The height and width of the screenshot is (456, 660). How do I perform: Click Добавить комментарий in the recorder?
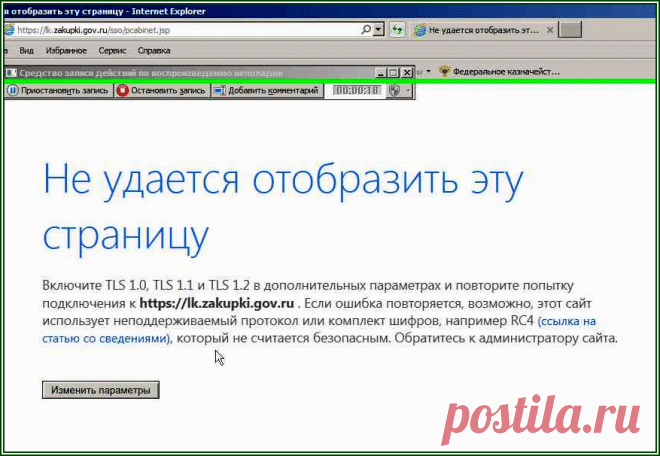(x=266, y=91)
